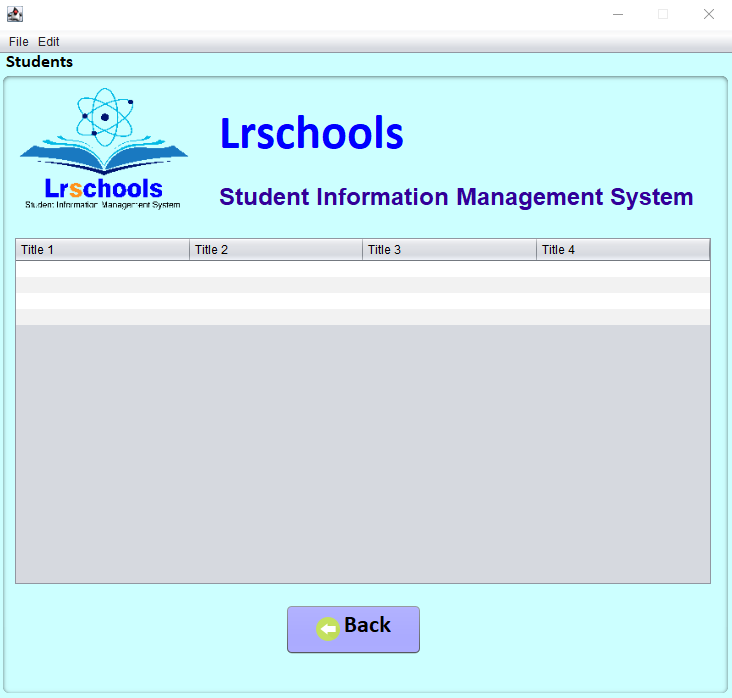Select the Title 1 column header
Viewport: 732px width, 698px height.
pyautogui.click(x=103, y=250)
